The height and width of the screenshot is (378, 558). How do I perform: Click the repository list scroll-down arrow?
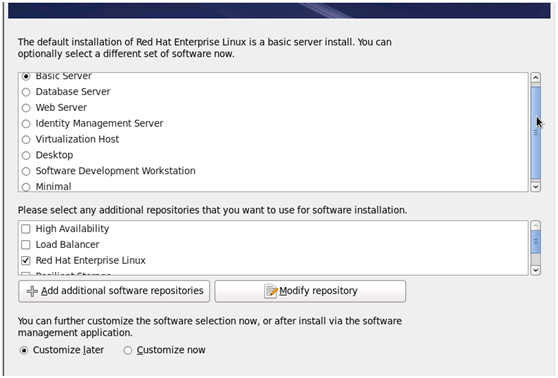click(x=535, y=270)
